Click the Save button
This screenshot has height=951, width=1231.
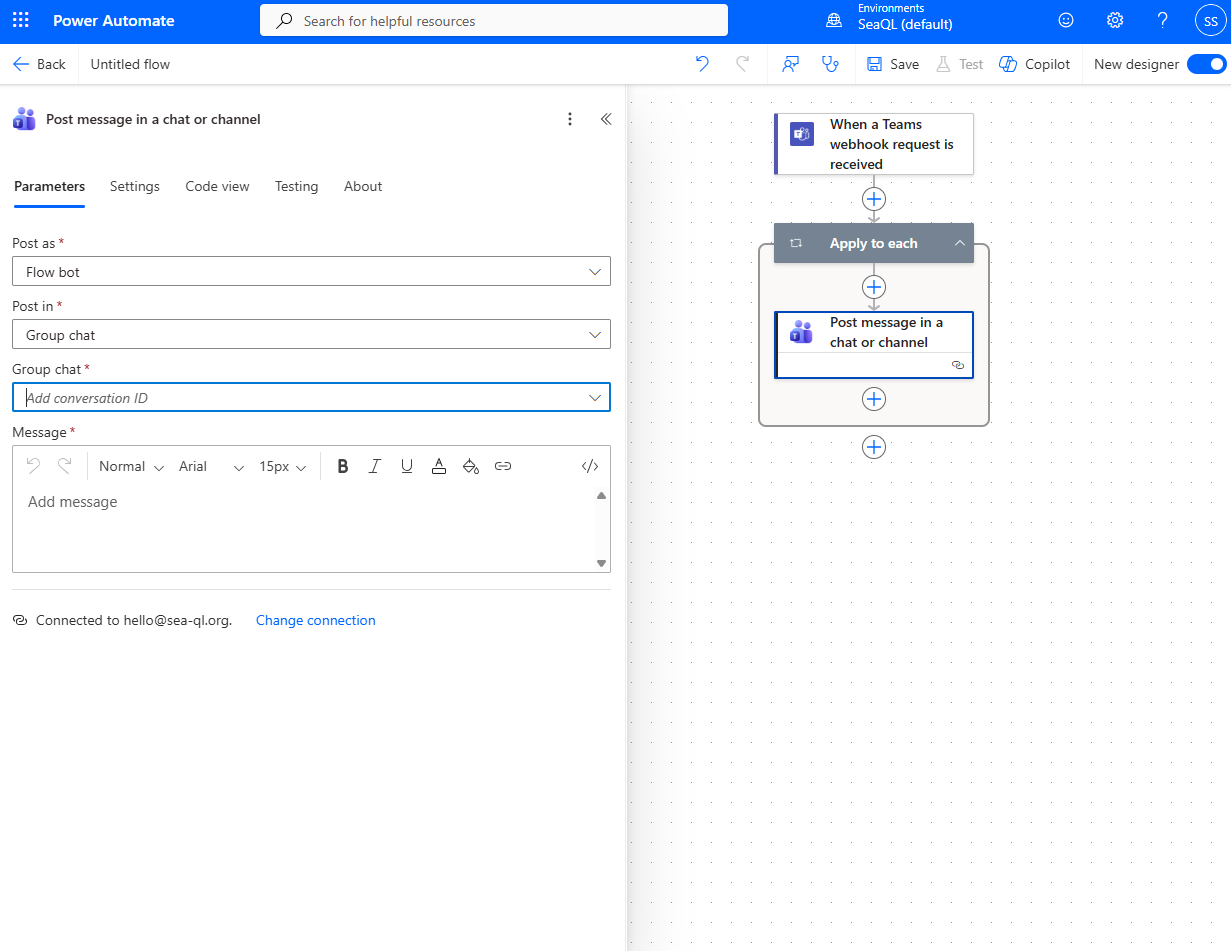893,64
